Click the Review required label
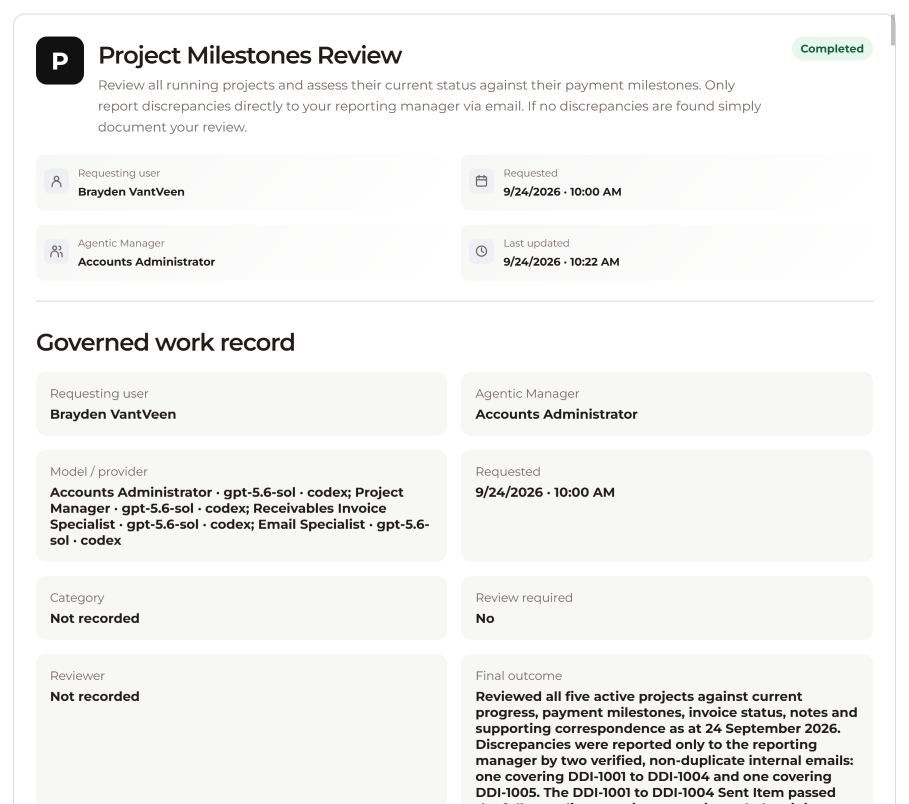This screenshot has width=909, height=804. coord(524,598)
